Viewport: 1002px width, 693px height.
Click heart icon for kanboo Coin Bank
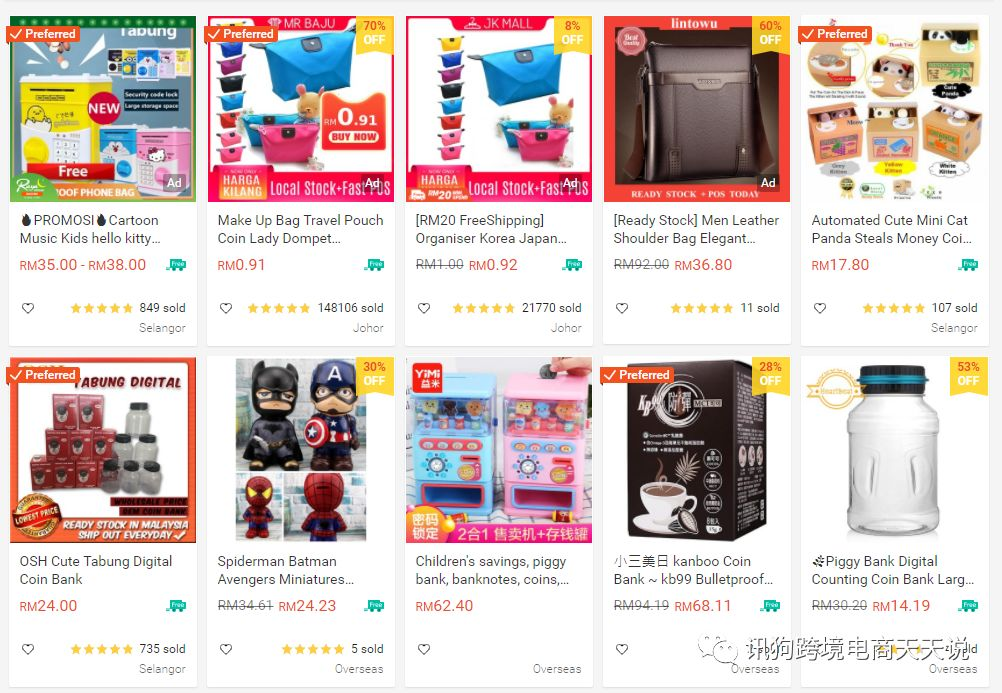tap(622, 649)
